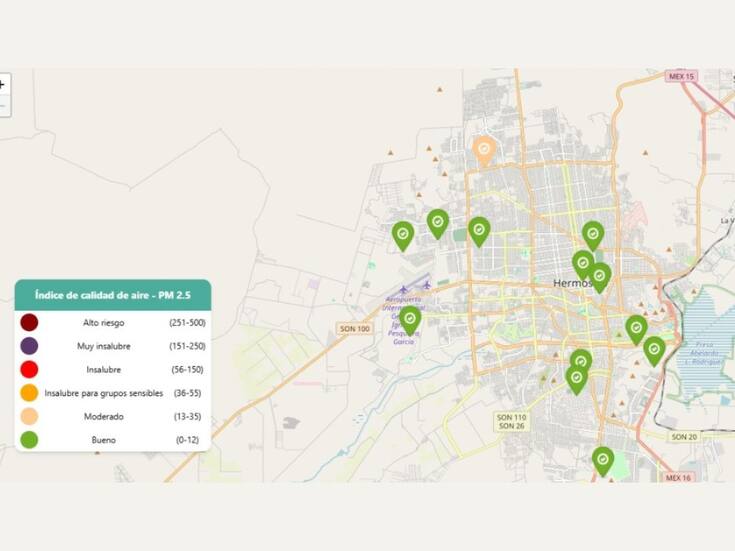This screenshot has height=551, width=735.
Task: Click the 'SON 110' road label
Action: [x=511, y=417]
